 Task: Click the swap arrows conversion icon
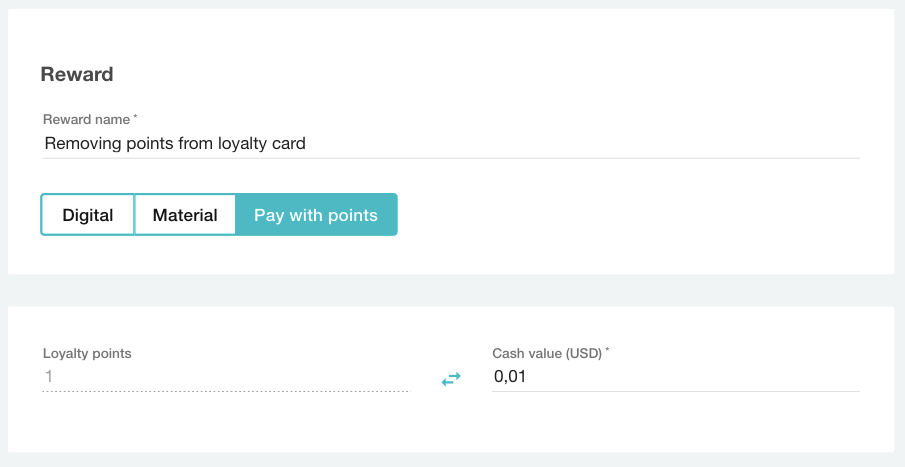point(451,379)
